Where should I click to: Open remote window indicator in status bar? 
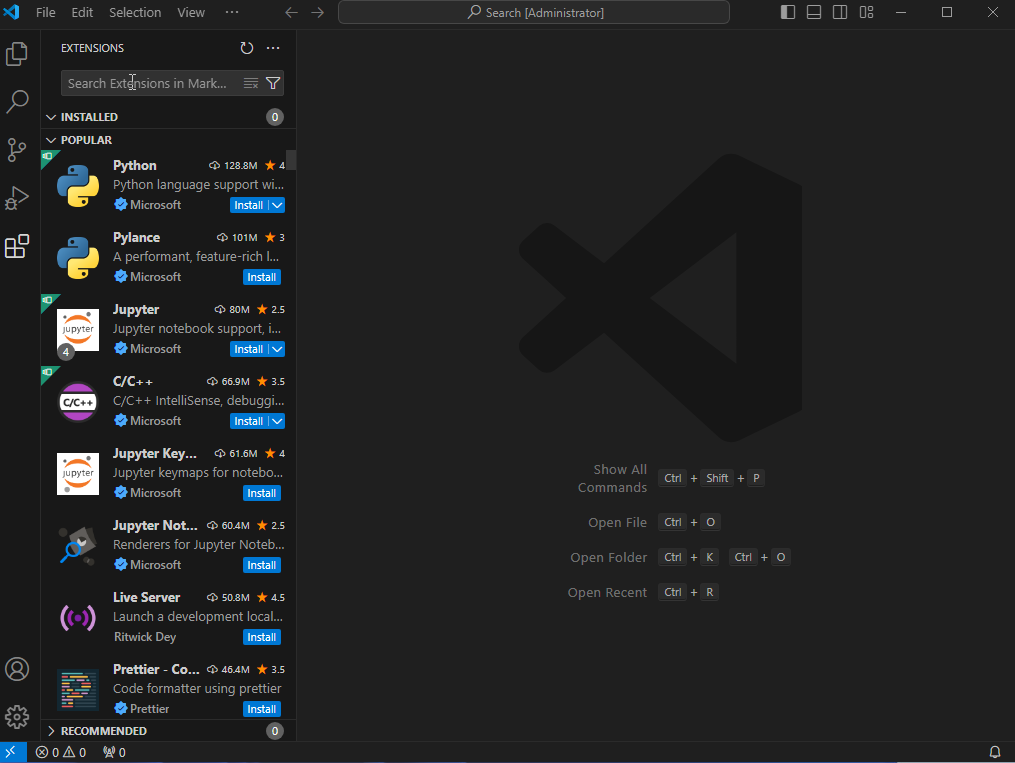pos(11,752)
